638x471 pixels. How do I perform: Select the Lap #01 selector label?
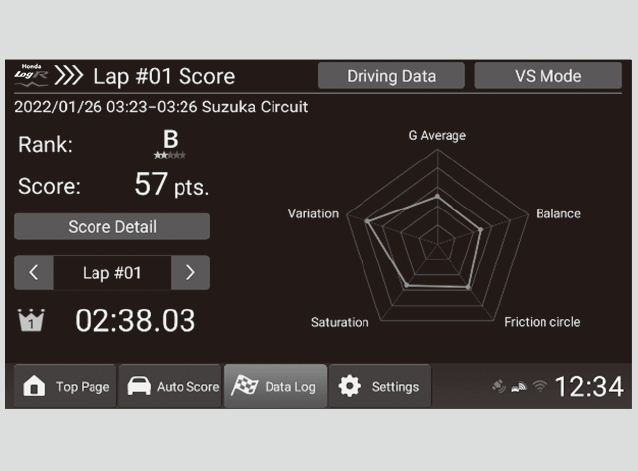(x=112, y=272)
